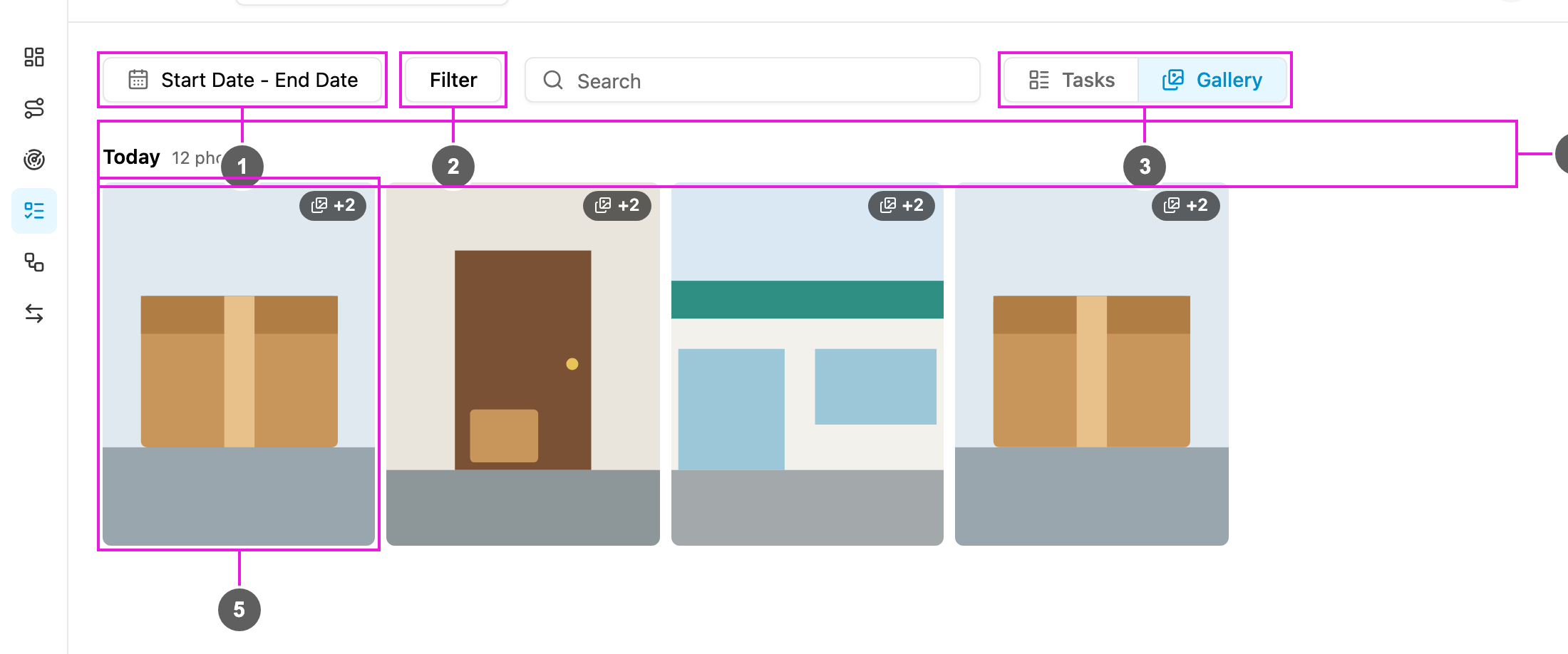Open the swap arrows sidebar icon
Viewport: 1568px width, 654px height.
click(x=34, y=313)
